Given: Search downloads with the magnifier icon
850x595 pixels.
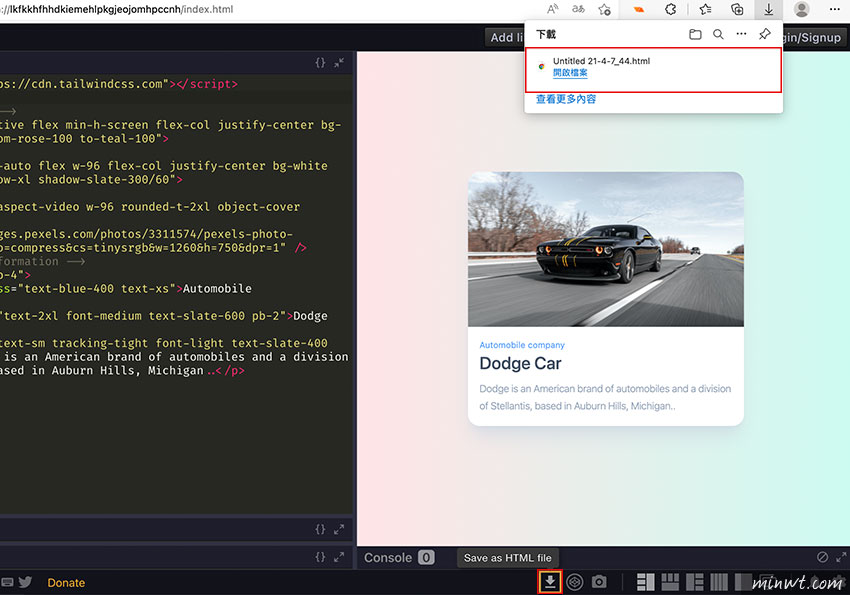Looking at the screenshot, I should pos(718,35).
